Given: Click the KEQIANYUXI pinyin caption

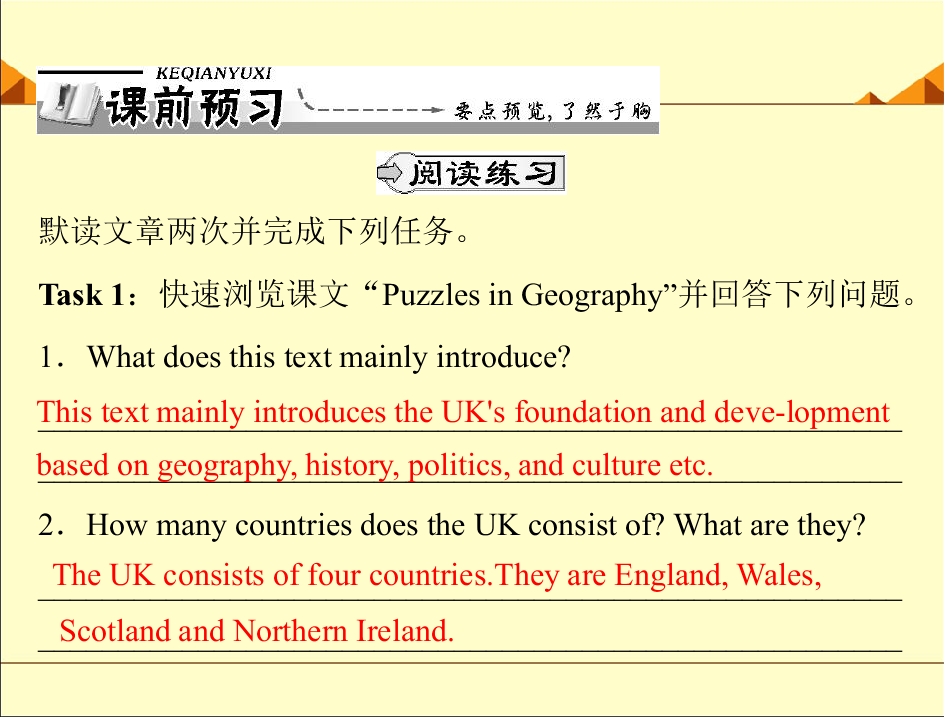Looking at the screenshot, I should (x=214, y=74).
